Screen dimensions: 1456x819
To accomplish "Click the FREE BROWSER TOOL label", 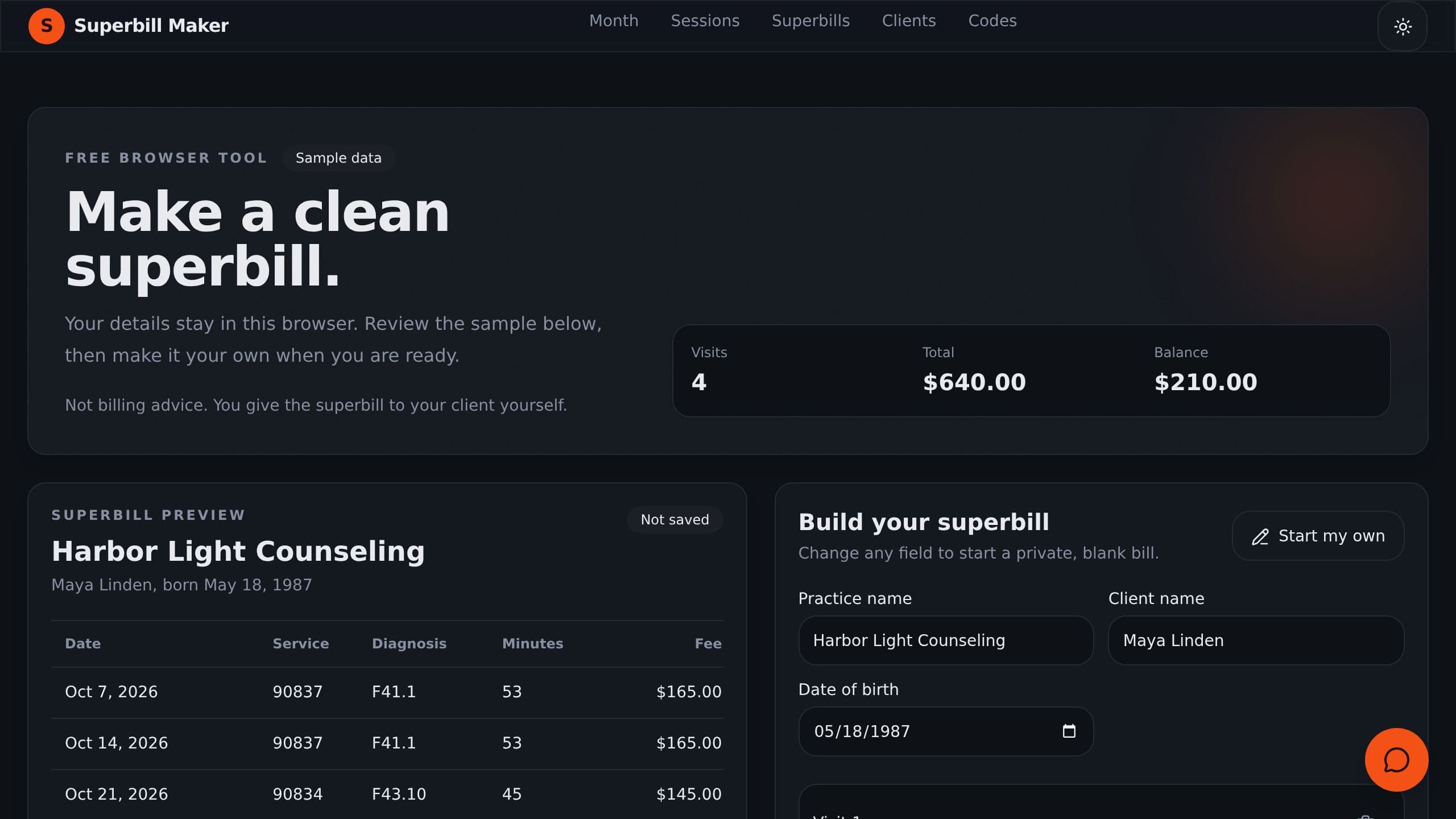I will 166,158.
